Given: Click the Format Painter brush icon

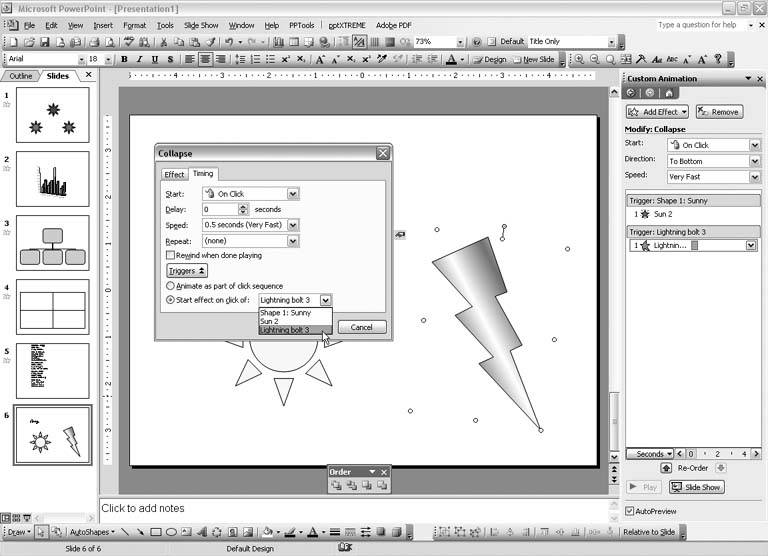Looking at the screenshot, I should [x=211, y=42].
